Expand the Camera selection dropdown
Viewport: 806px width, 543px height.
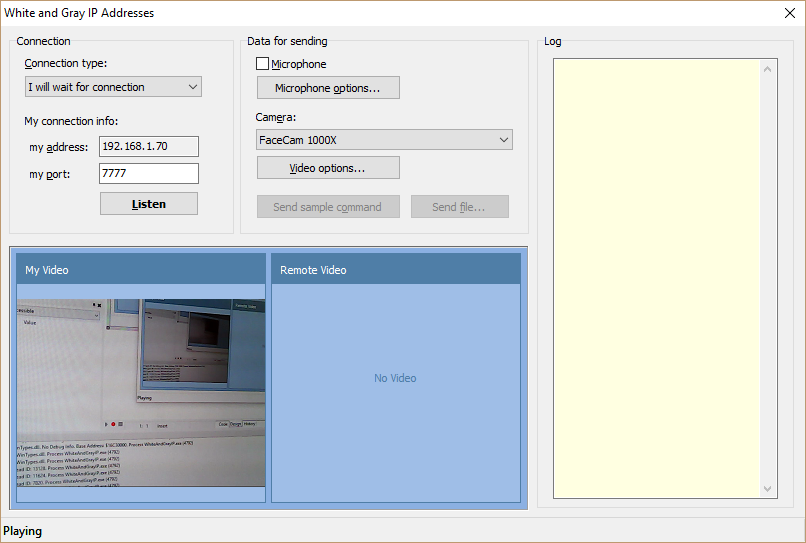pos(384,140)
